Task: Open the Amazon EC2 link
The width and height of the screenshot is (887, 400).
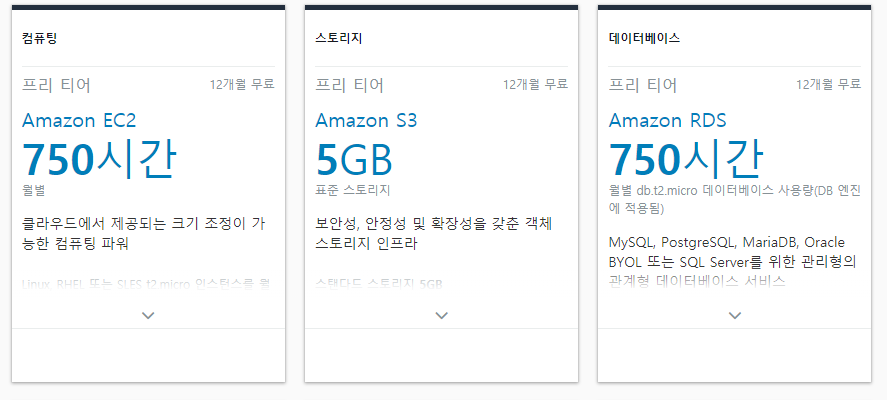Action: pos(79,121)
